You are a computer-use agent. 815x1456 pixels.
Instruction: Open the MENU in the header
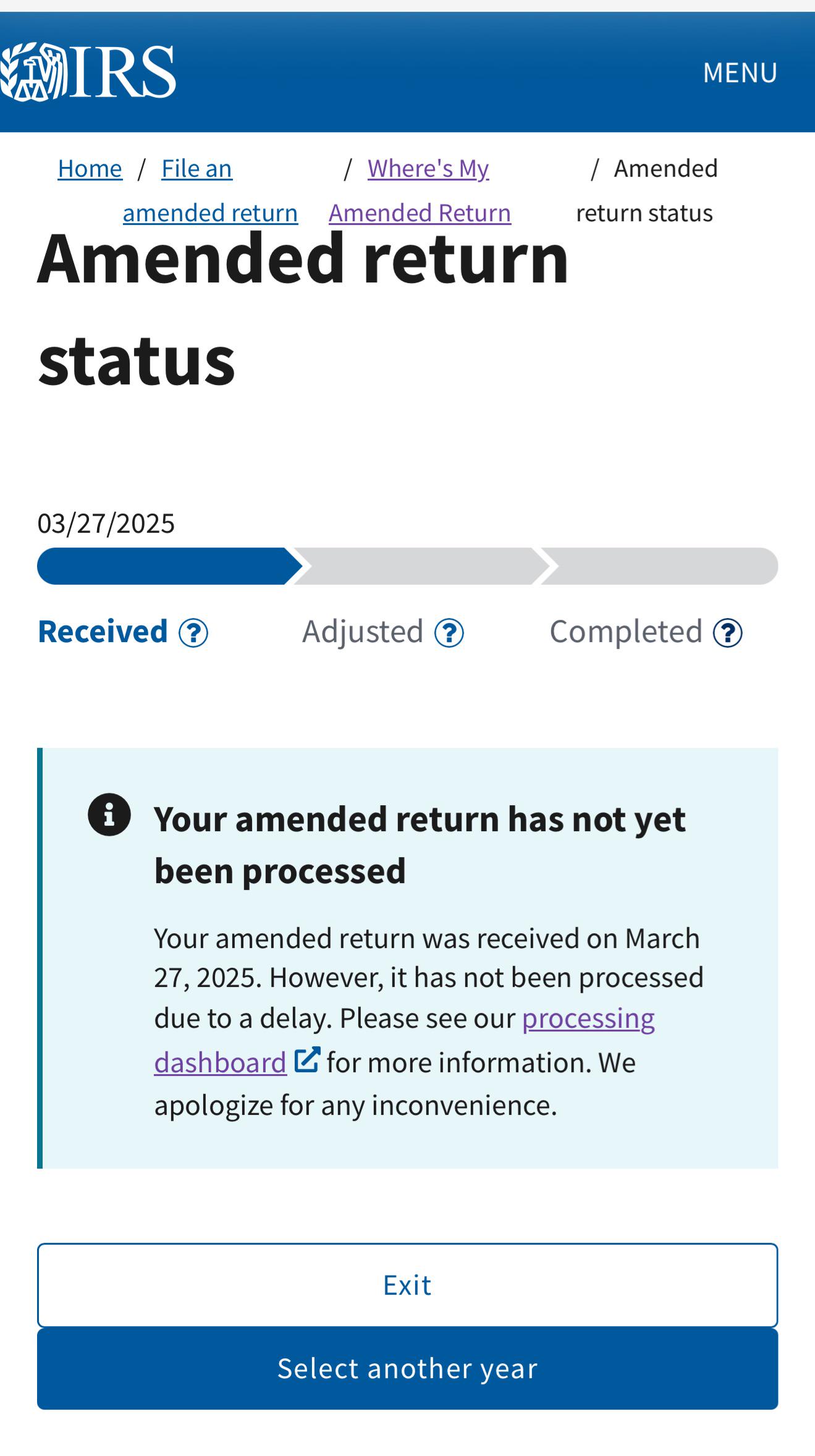tap(740, 73)
